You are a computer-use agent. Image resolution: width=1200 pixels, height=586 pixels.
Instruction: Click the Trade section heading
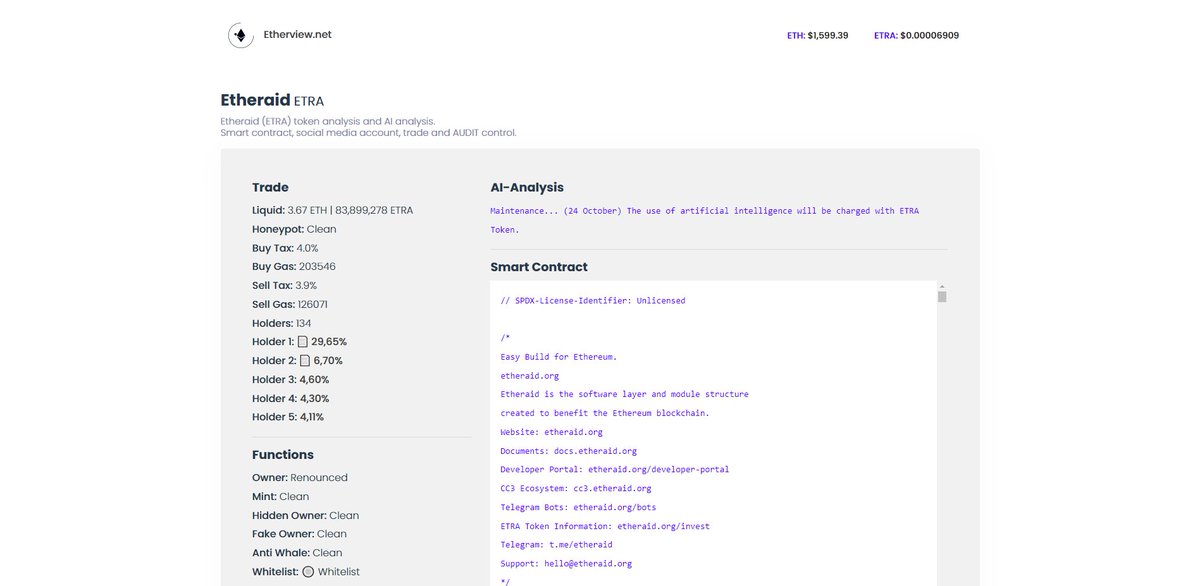tap(270, 187)
